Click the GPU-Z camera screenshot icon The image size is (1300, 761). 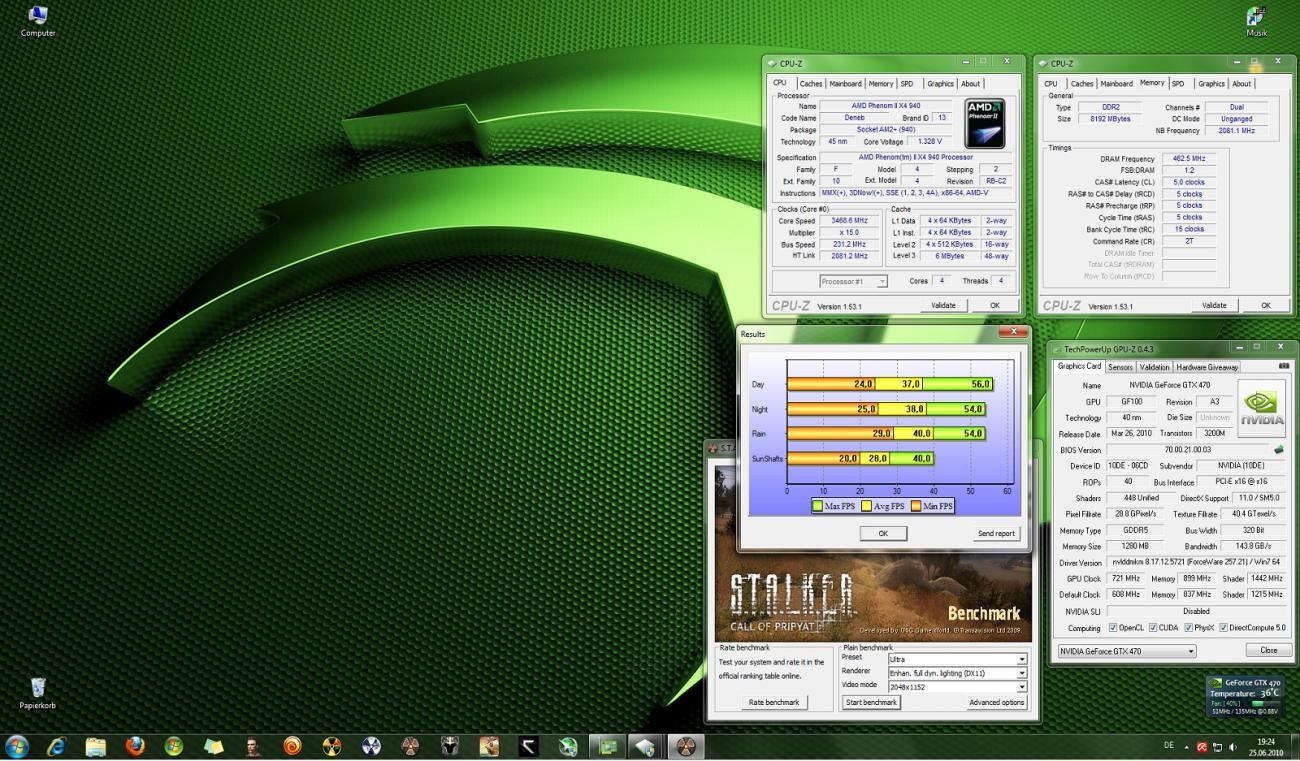pos(1284,367)
